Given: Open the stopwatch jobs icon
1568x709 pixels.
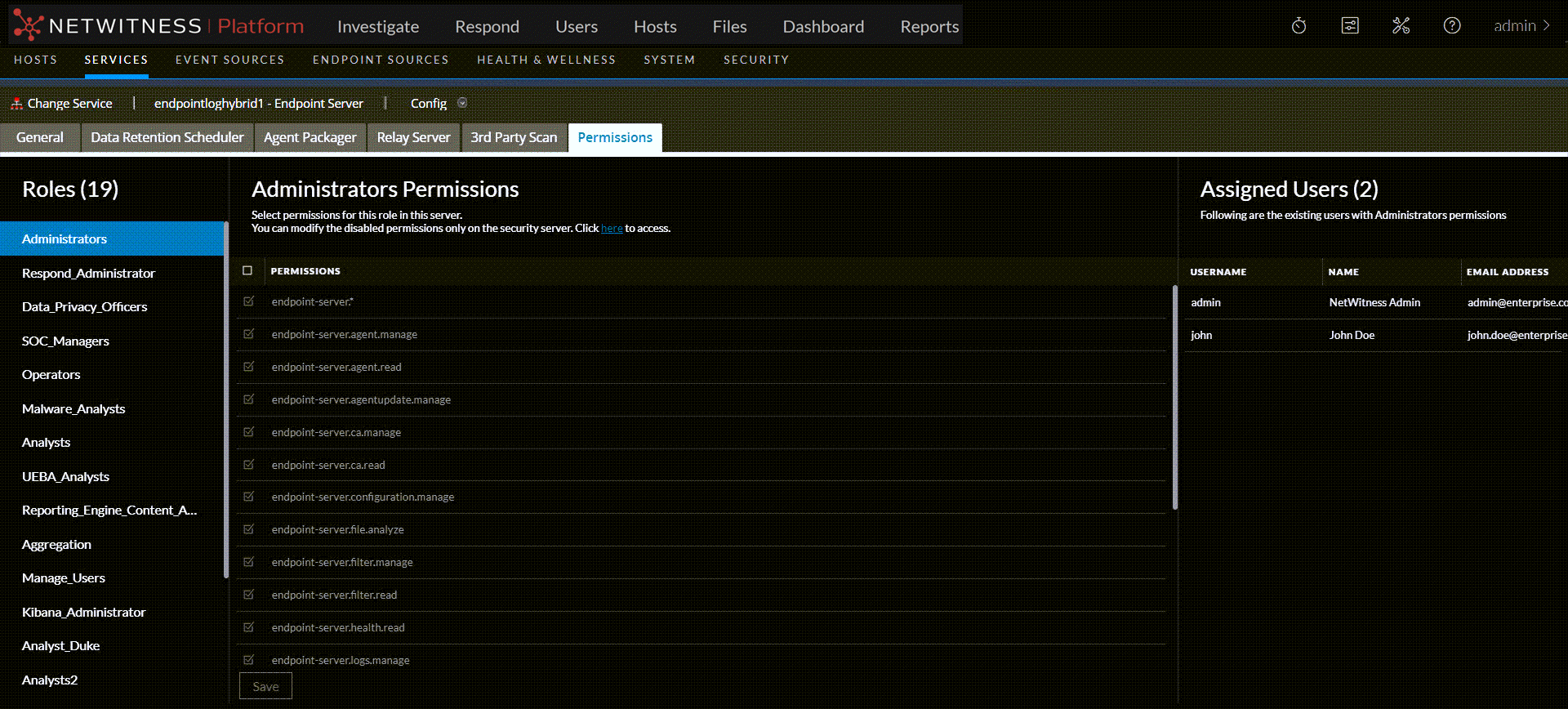Looking at the screenshot, I should point(1298,26).
